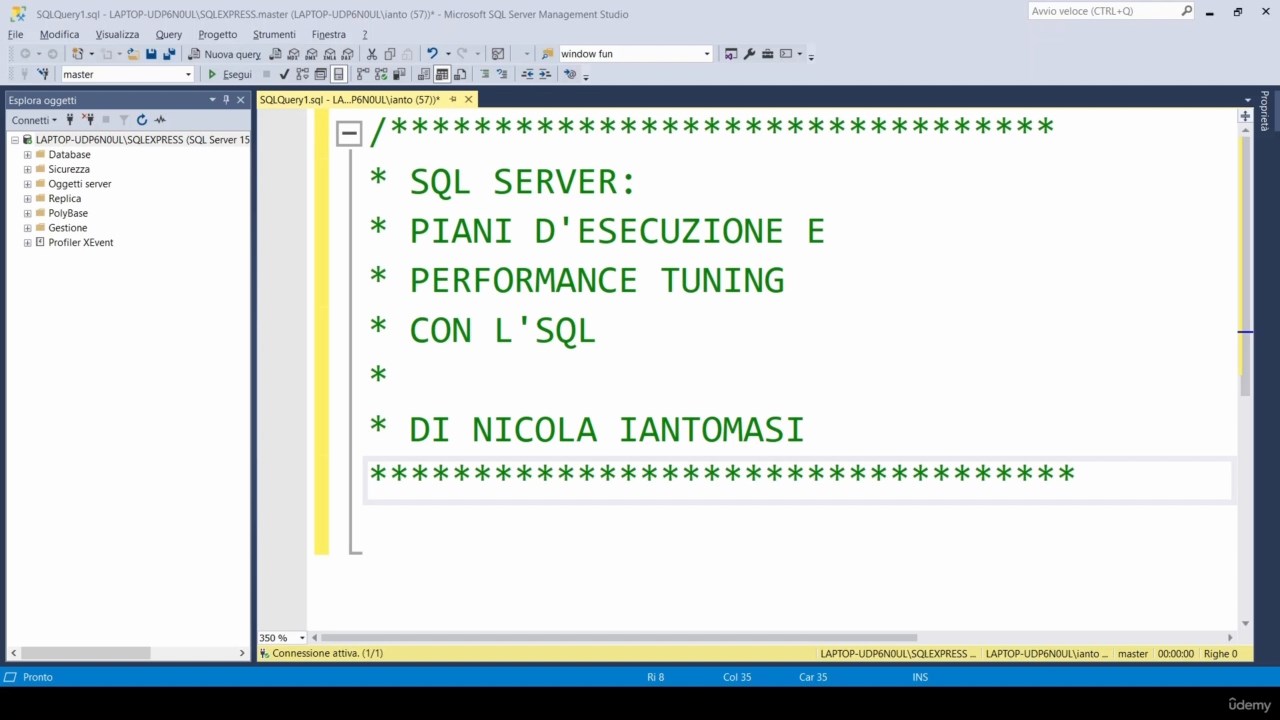The width and height of the screenshot is (1280, 720).
Task: Run the query with Esegui
Action: tap(229, 74)
